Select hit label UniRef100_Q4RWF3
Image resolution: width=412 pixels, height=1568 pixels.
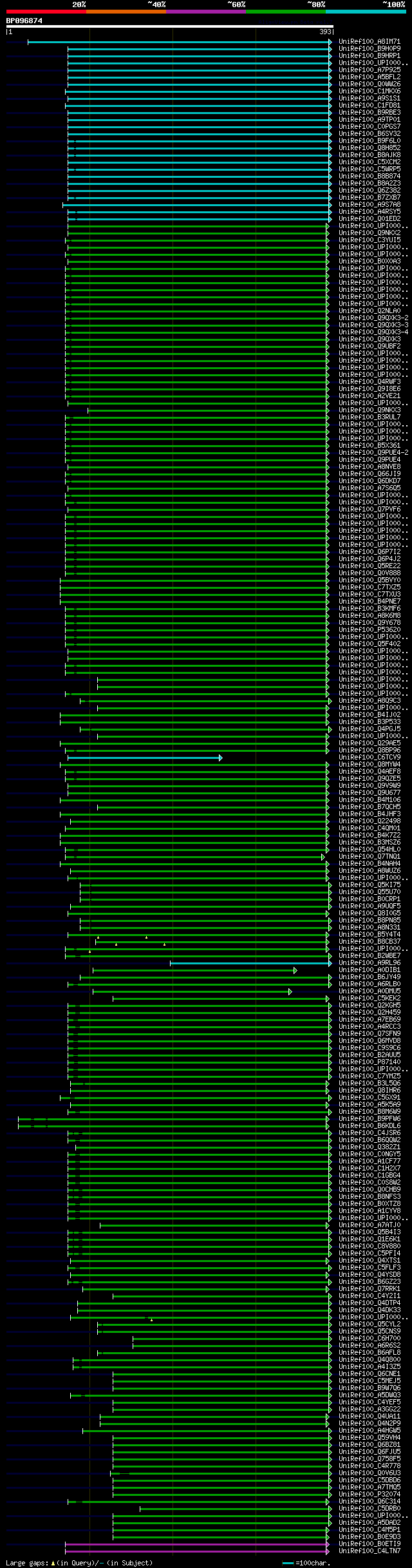pos(370,382)
